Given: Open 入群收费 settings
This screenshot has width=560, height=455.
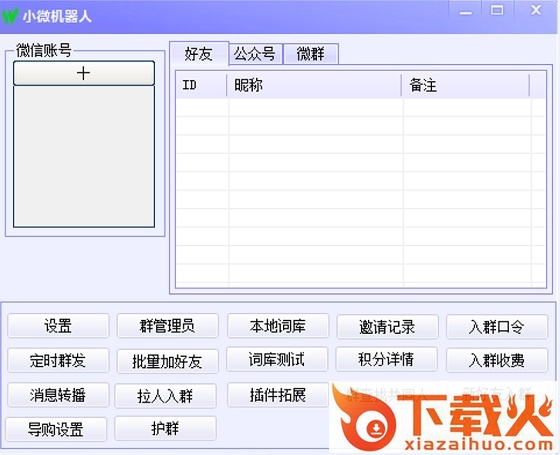Looking at the screenshot, I should [x=497, y=360].
